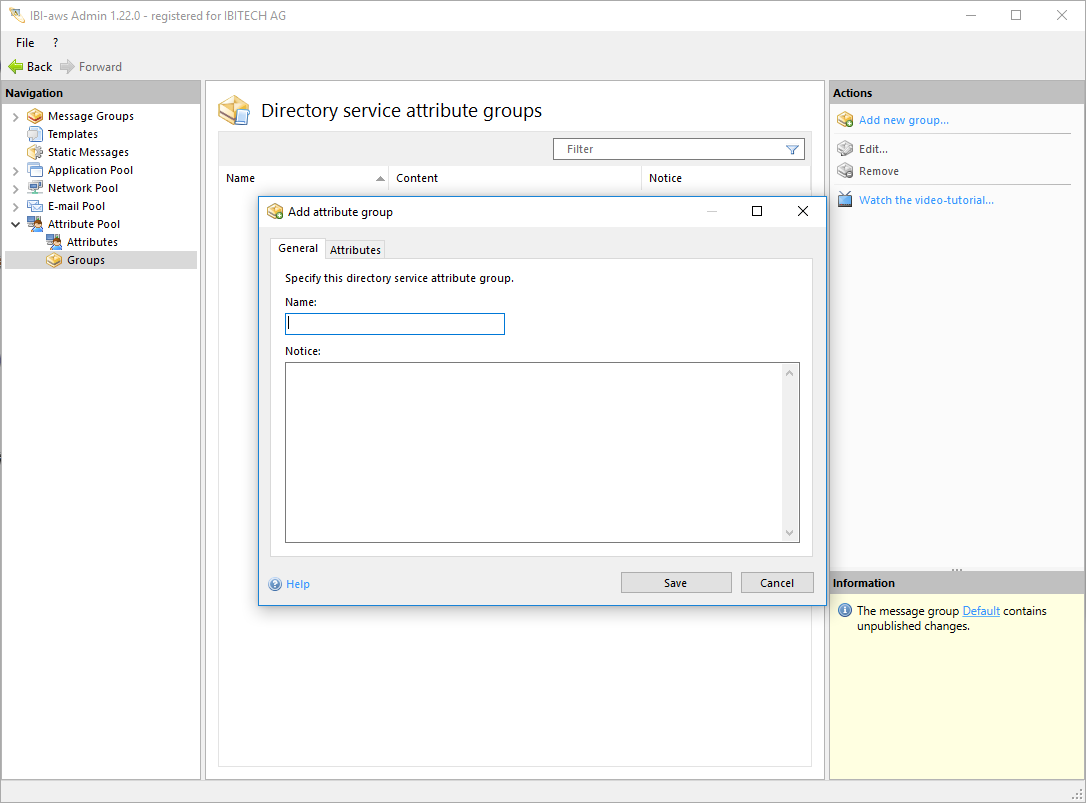Viewport: 1086px width, 803px height.
Task: Click the Name input field
Action: tap(395, 324)
